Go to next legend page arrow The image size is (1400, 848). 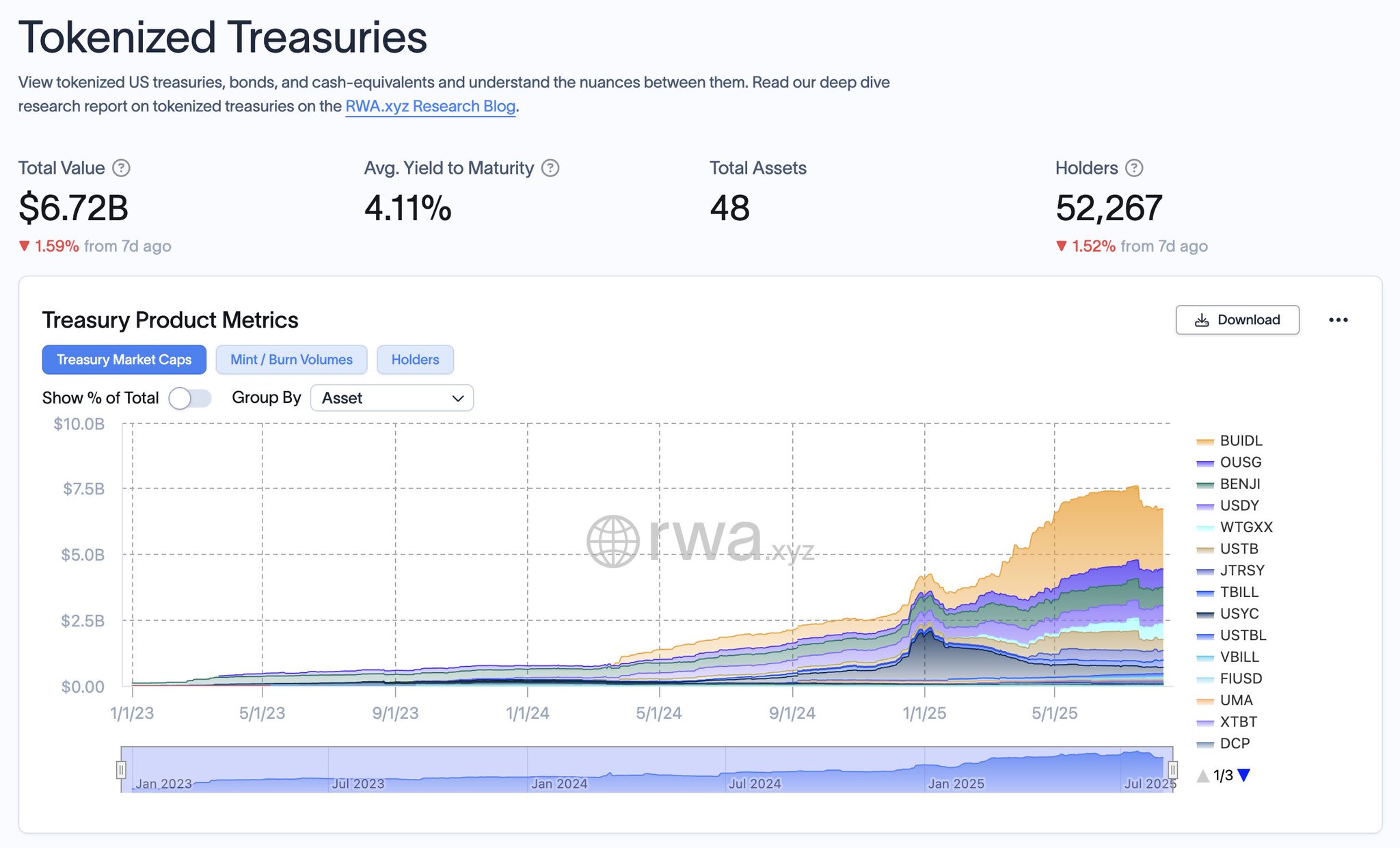click(x=1244, y=776)
